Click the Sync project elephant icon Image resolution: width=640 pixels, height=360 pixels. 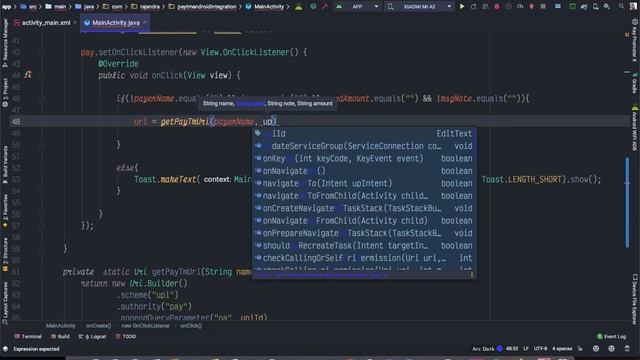pyautogui.click(x=584, y=7)
